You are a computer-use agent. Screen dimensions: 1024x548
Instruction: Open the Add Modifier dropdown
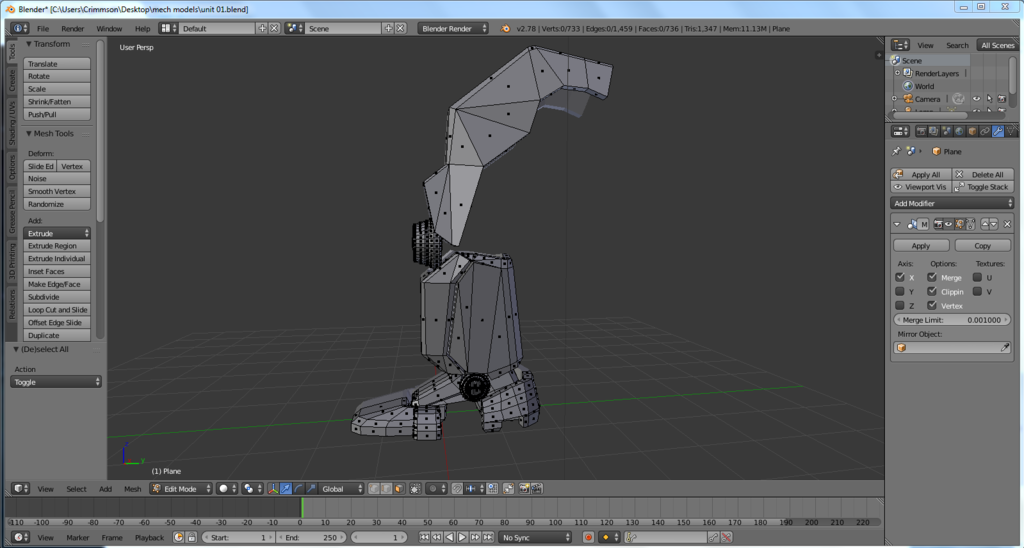(x=952, y=203)
